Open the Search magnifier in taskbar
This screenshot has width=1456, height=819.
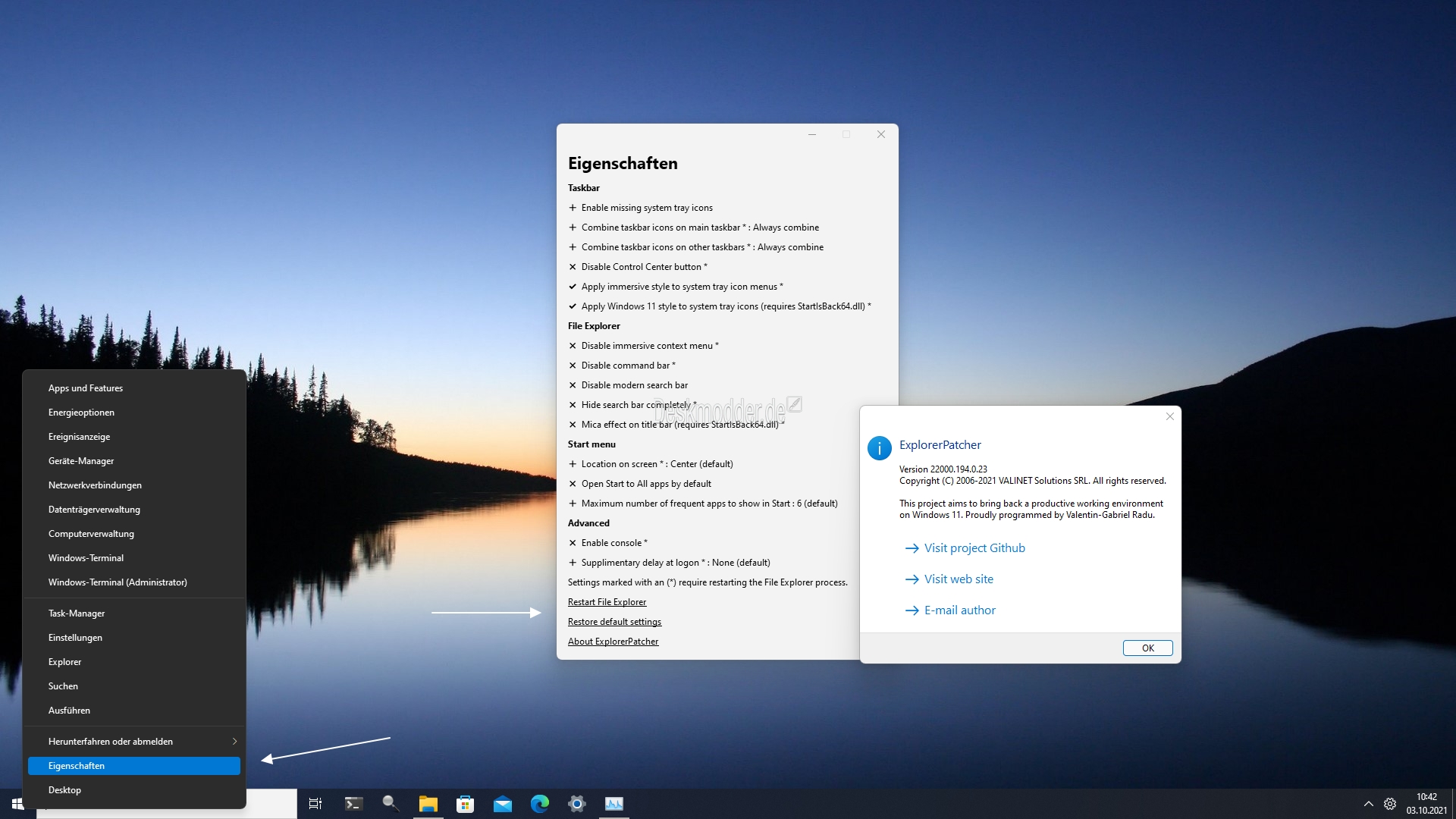[x=391, y=804]
